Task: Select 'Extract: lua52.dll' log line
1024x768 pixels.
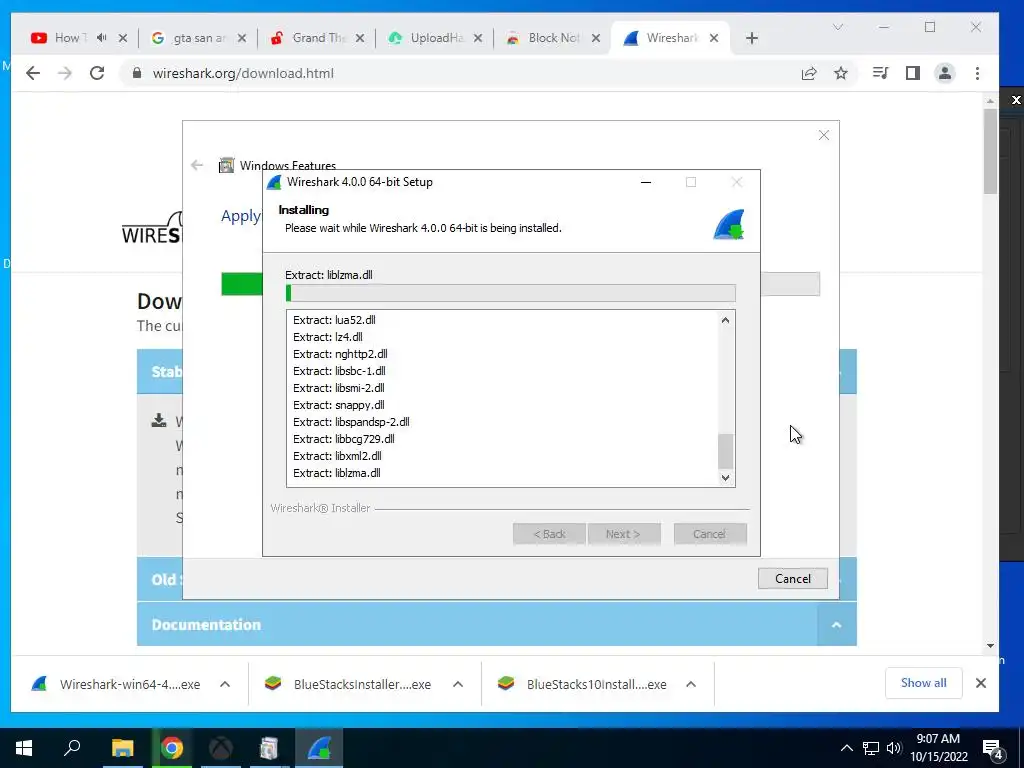Action: pos(334,320)
